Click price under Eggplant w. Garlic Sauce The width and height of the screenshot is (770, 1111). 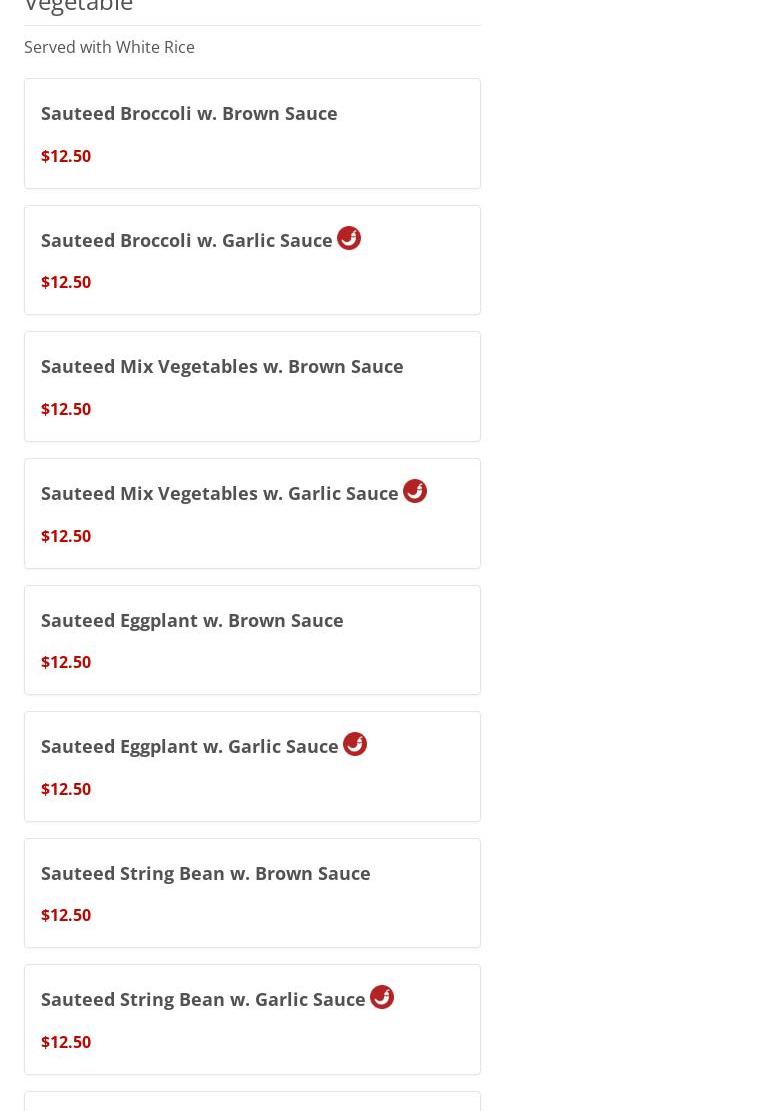tap(66, 789)
